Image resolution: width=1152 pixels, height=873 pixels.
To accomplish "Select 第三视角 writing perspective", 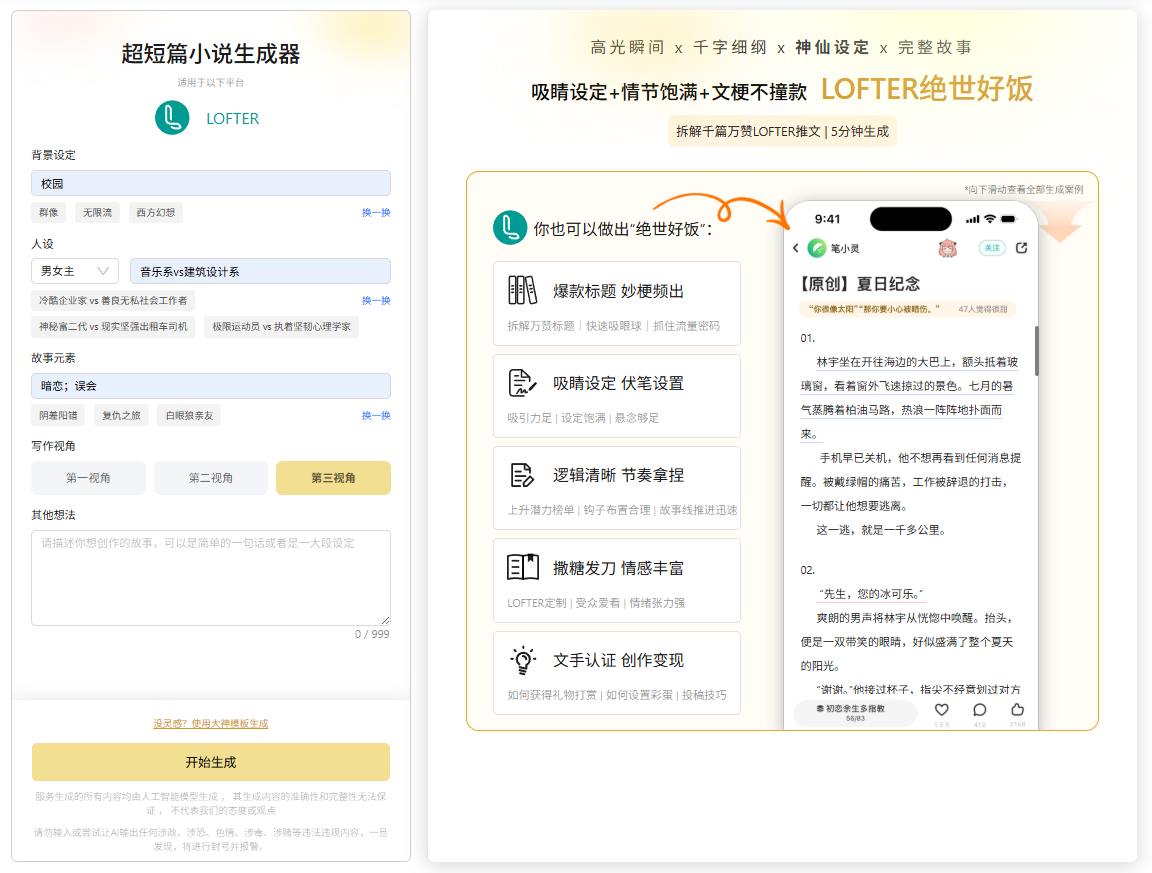I will pos(334,478).
